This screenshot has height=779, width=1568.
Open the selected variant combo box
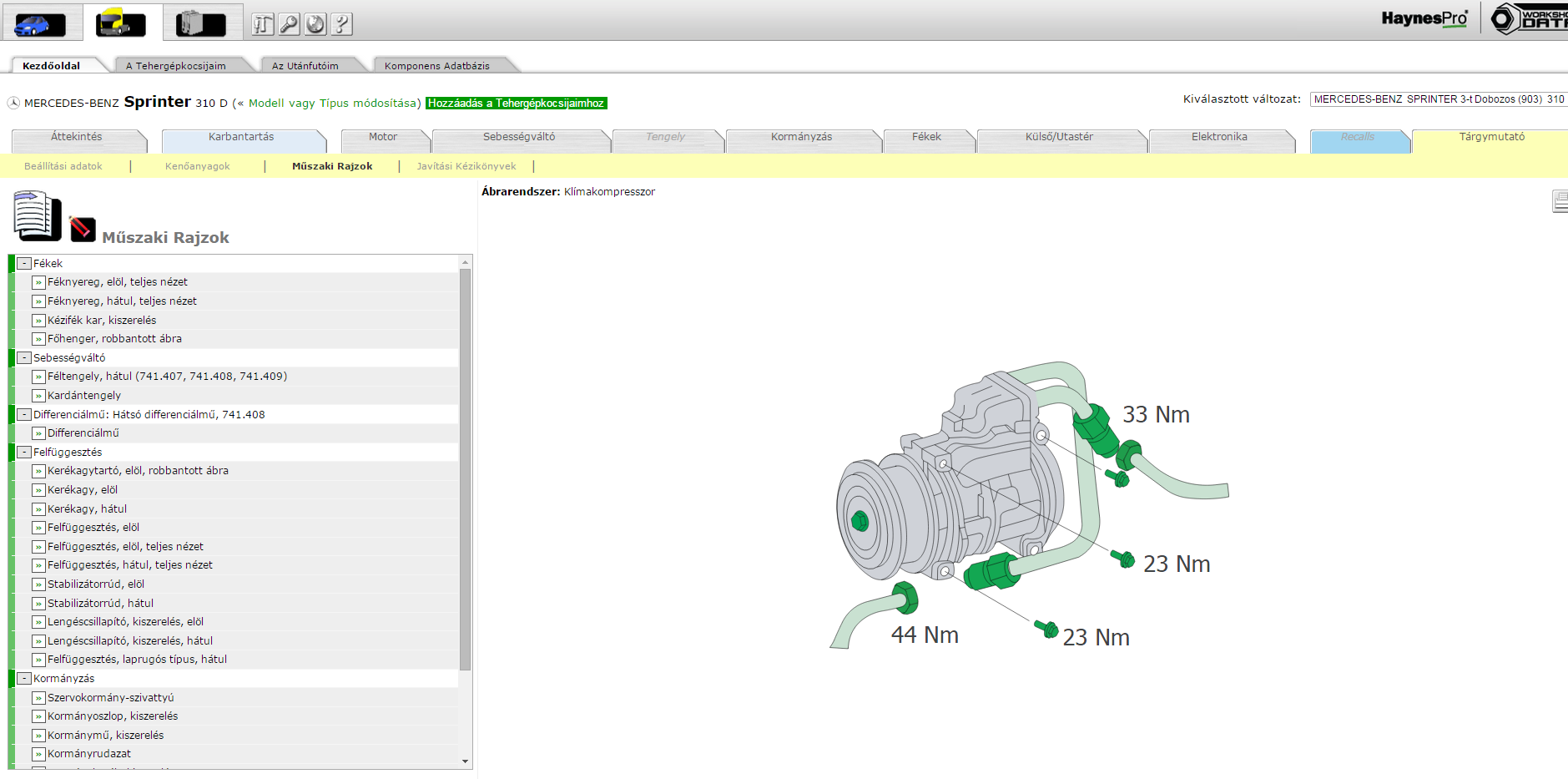(x=1438, y=99)
